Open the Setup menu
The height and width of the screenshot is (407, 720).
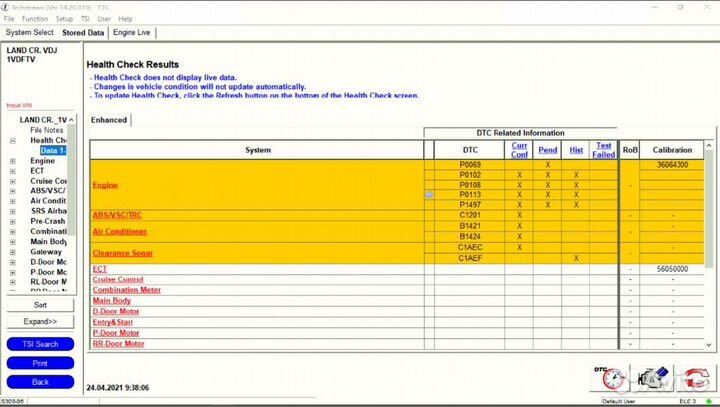click(64, 19)
